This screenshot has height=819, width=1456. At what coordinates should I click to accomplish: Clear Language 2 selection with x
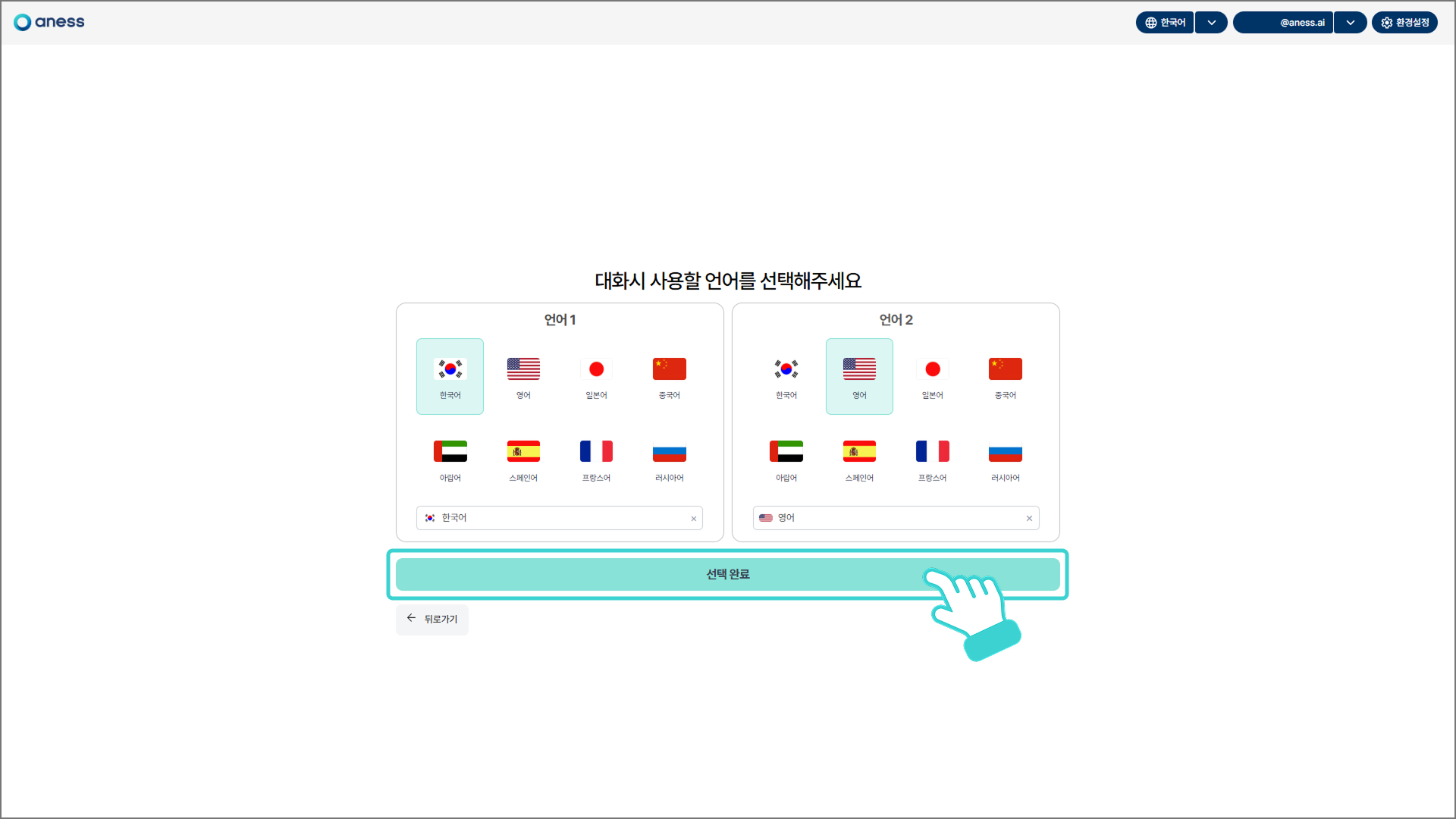1029,519
